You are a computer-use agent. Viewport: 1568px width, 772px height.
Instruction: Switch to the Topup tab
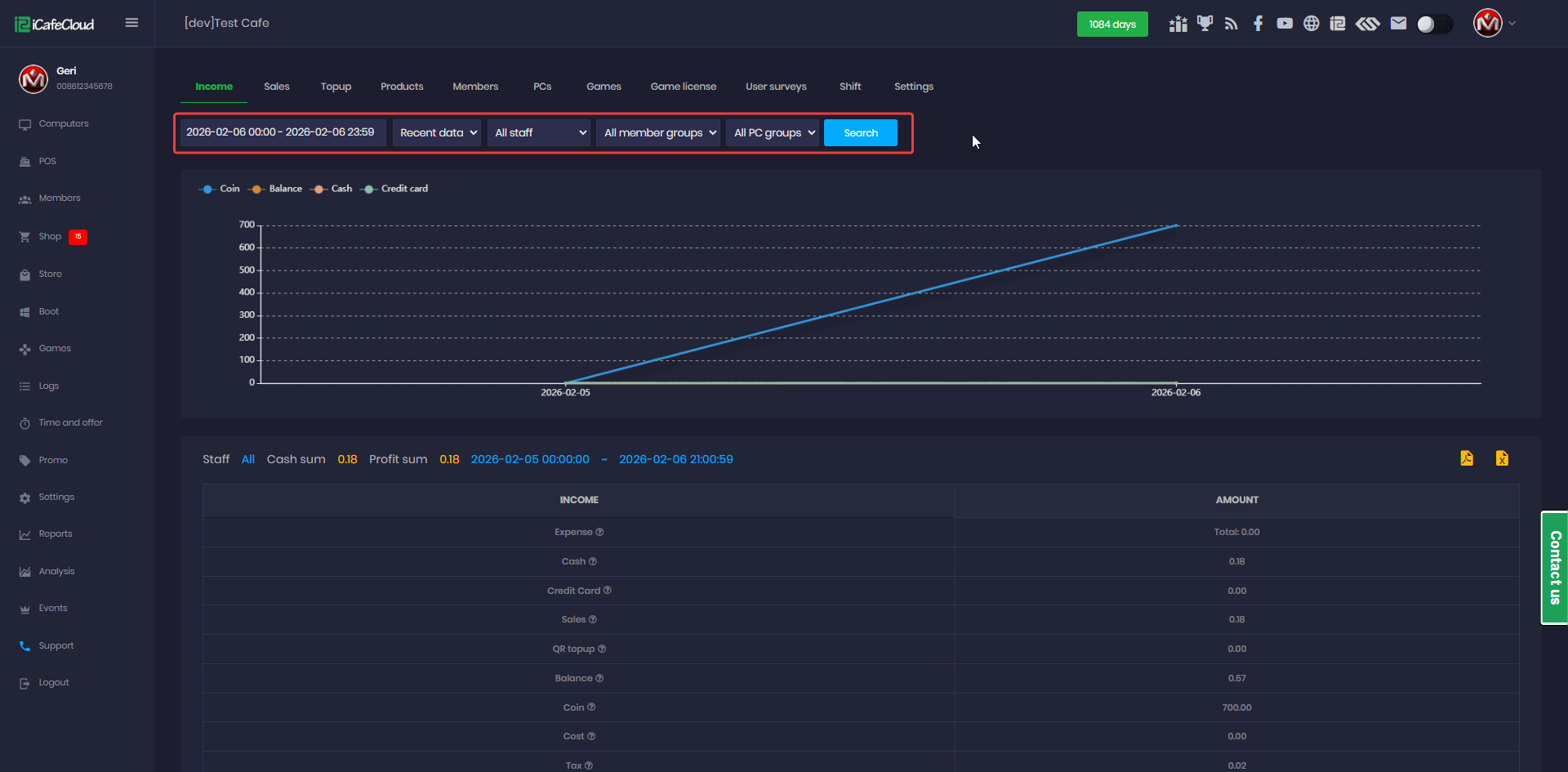click(x=336, y=87)
